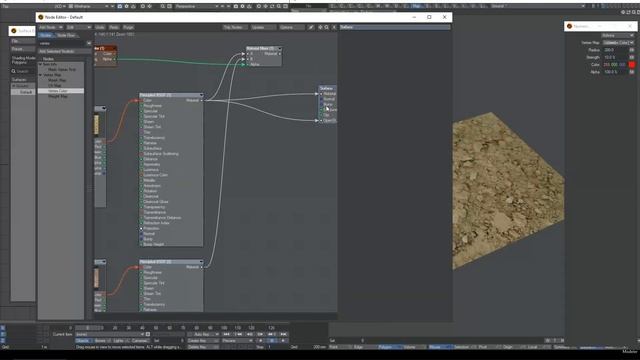640x360 pixels.
Task: Open the Principled BSDF (2) node dropdown arrow
Action: pyautogui.click(x=201, y=262)
